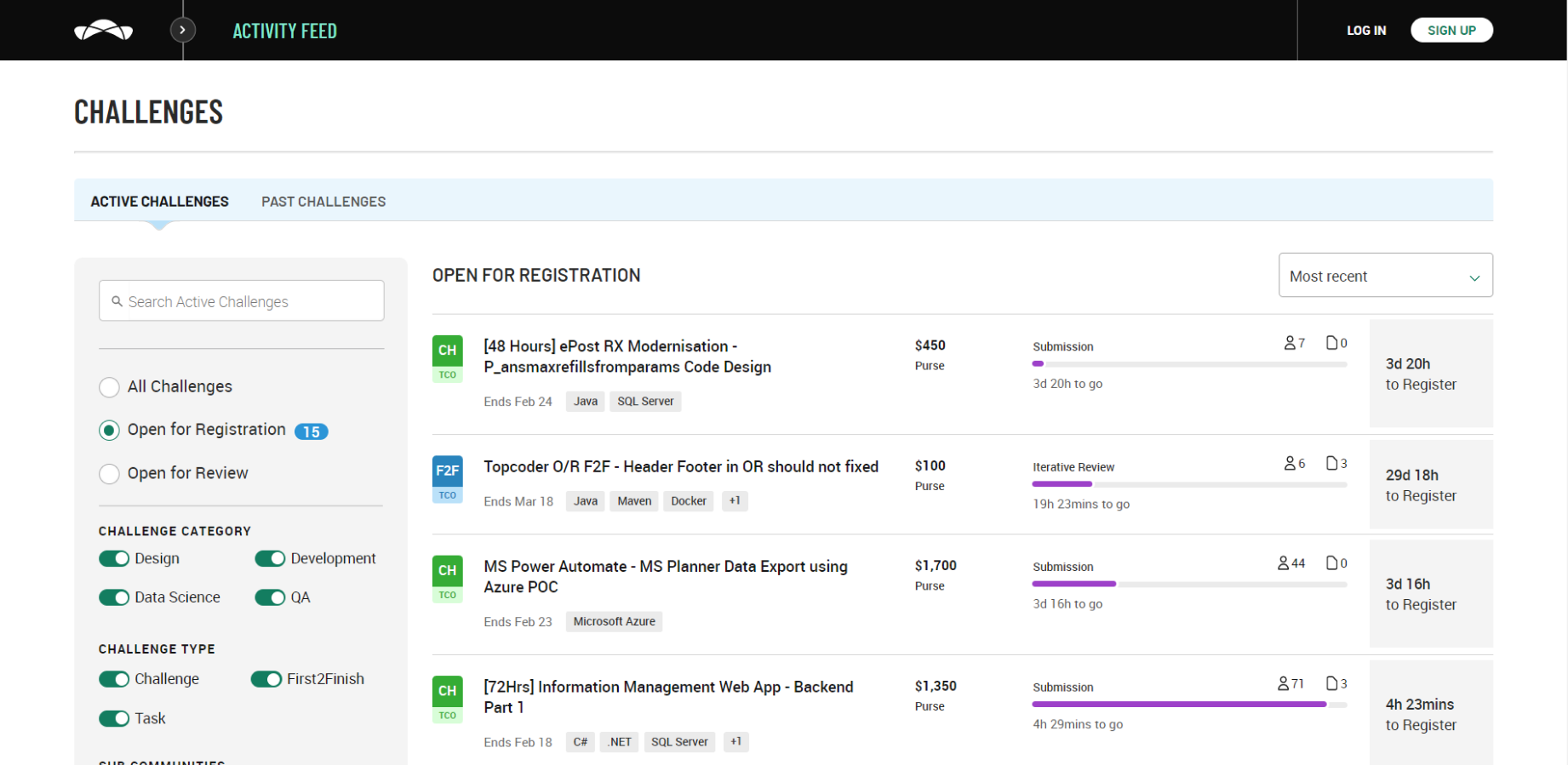Click the search magnifier icon

click(117, 301)
